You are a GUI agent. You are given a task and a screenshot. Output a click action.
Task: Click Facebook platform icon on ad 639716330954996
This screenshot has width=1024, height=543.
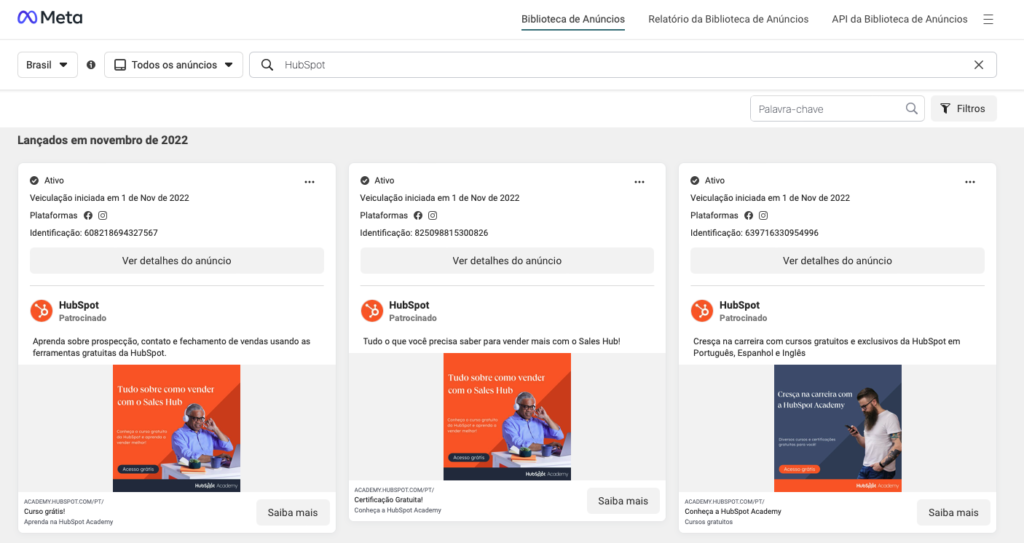click(748, 215)
